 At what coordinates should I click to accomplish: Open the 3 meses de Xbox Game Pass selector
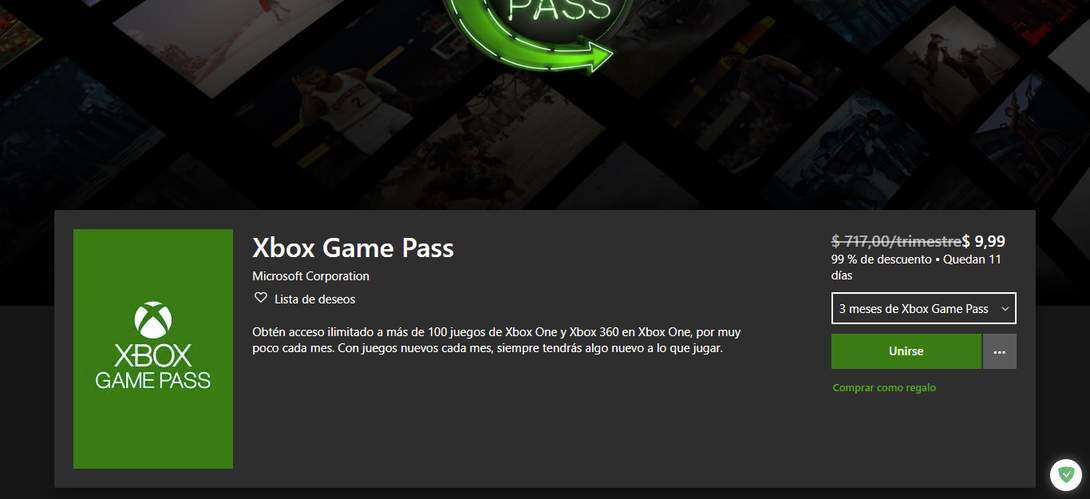[x=924, y=309]
